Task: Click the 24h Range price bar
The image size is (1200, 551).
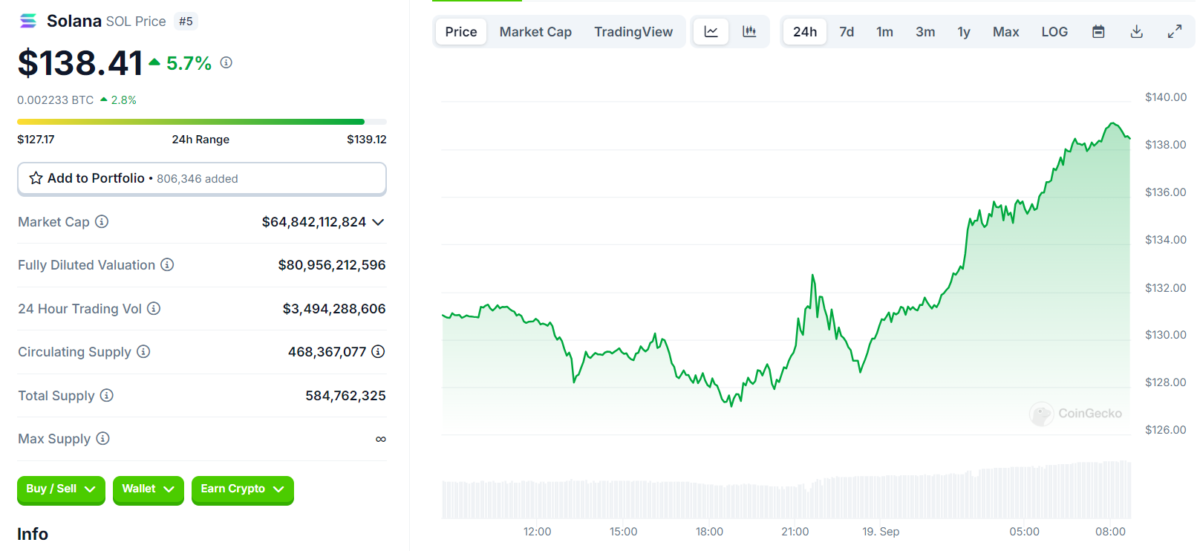Action: [201, 122]
